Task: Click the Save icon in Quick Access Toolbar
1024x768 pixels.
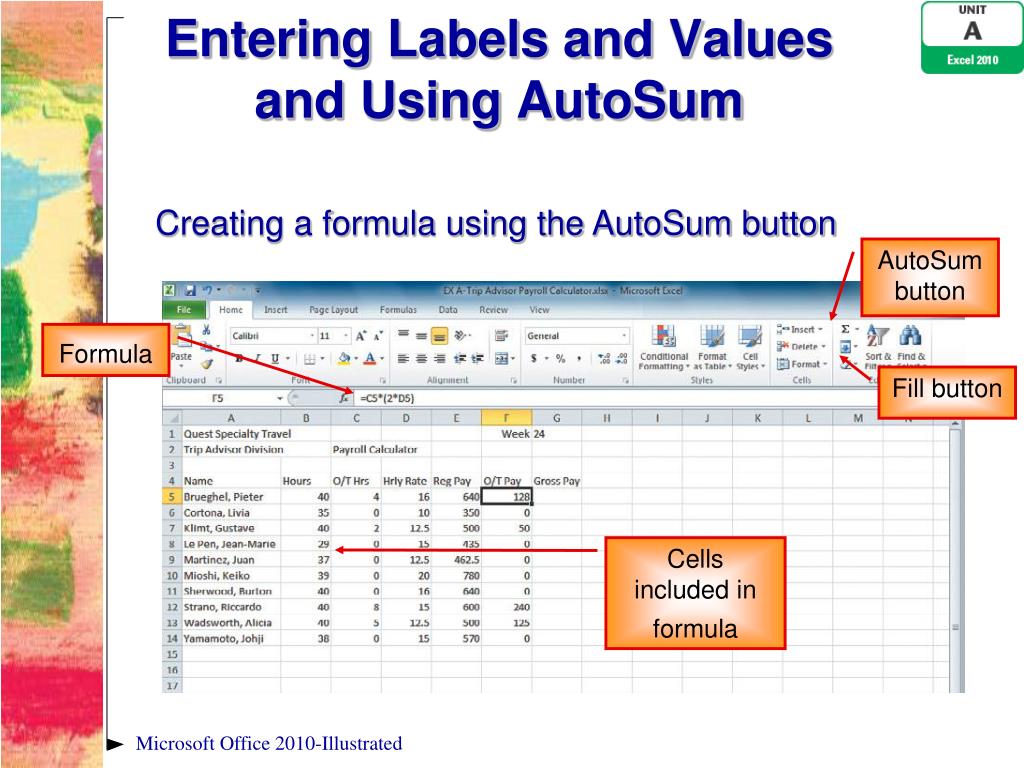Action: coord(190,290)
